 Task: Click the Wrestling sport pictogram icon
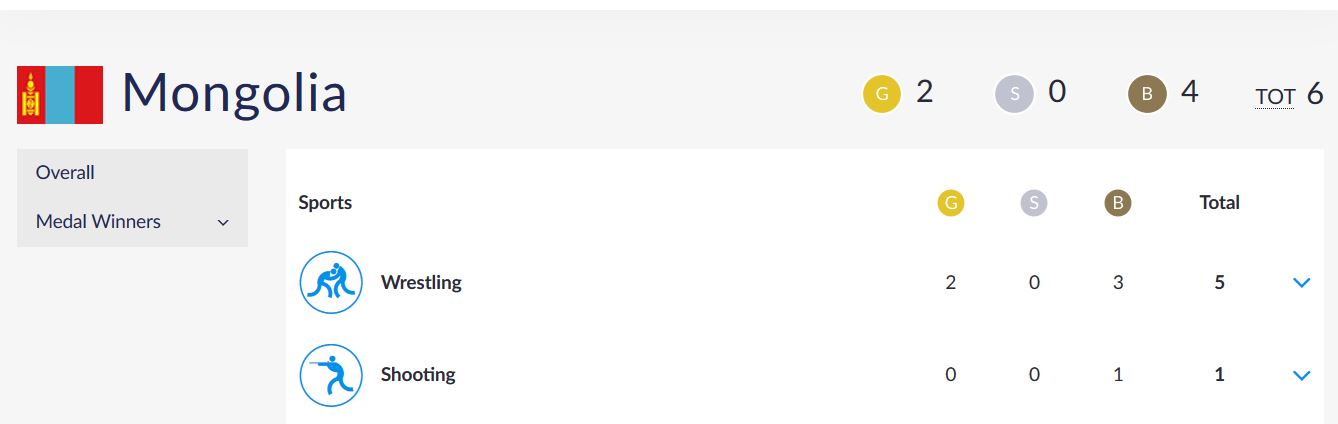[331, 282]
